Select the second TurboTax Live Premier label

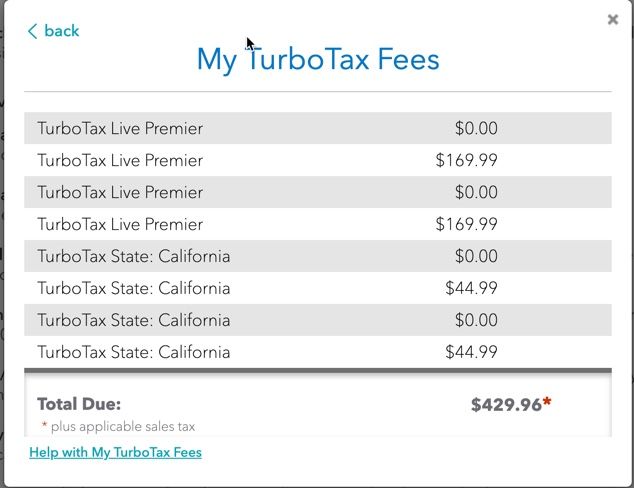[x=120, y=160]
